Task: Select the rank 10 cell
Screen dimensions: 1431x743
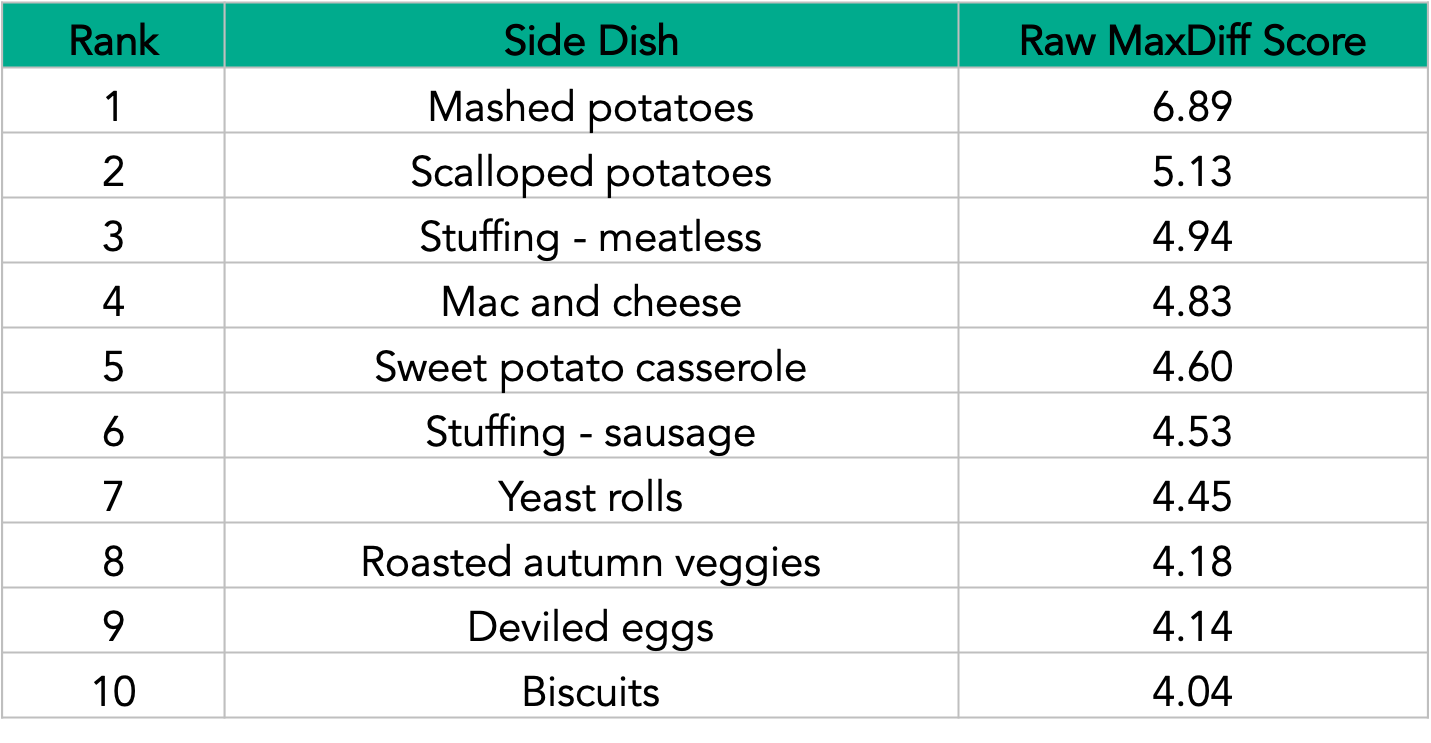Action: tap(113, 692)
